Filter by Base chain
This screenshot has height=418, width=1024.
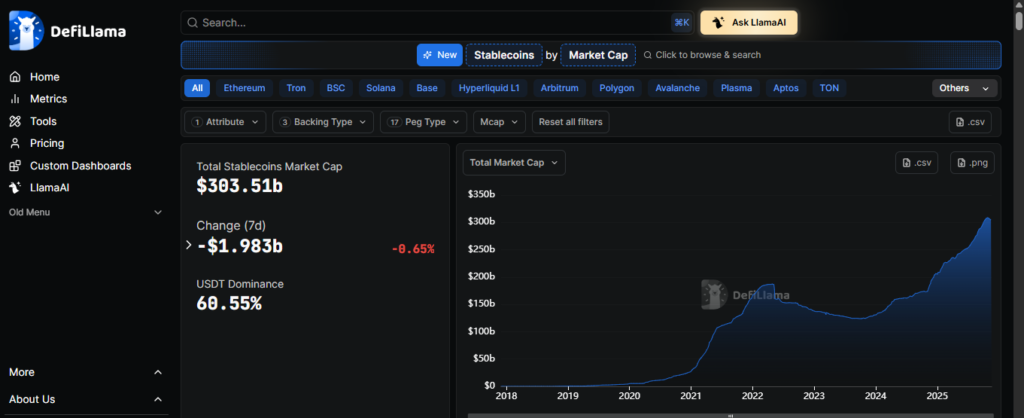[427, 88]
